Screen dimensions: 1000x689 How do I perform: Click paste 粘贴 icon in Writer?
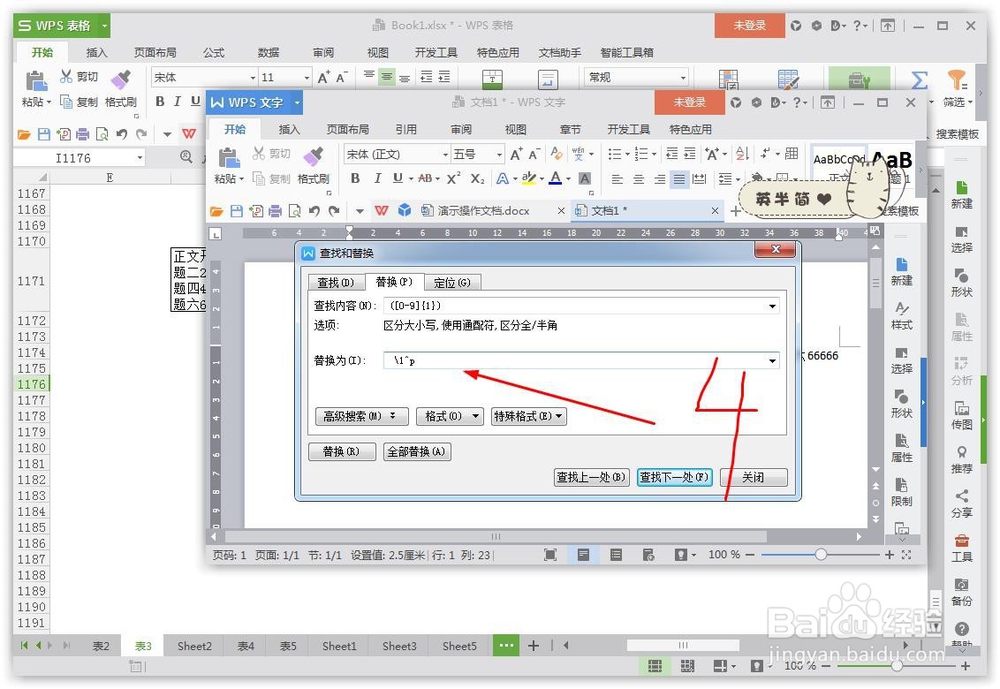228,158
